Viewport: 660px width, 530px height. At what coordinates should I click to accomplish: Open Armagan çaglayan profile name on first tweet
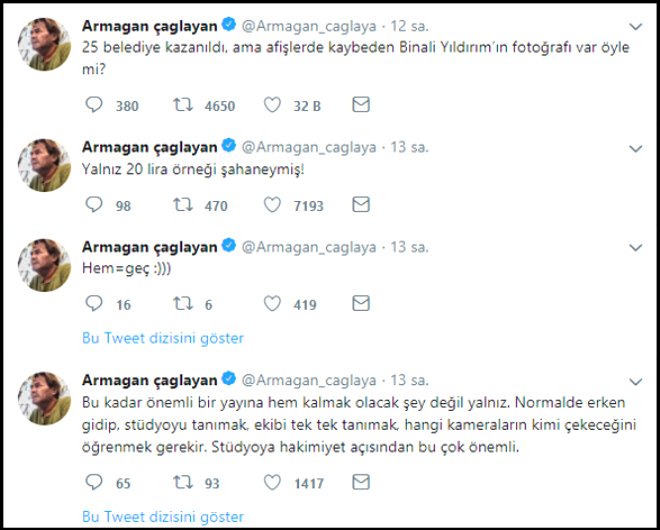(x=149, y=26)
